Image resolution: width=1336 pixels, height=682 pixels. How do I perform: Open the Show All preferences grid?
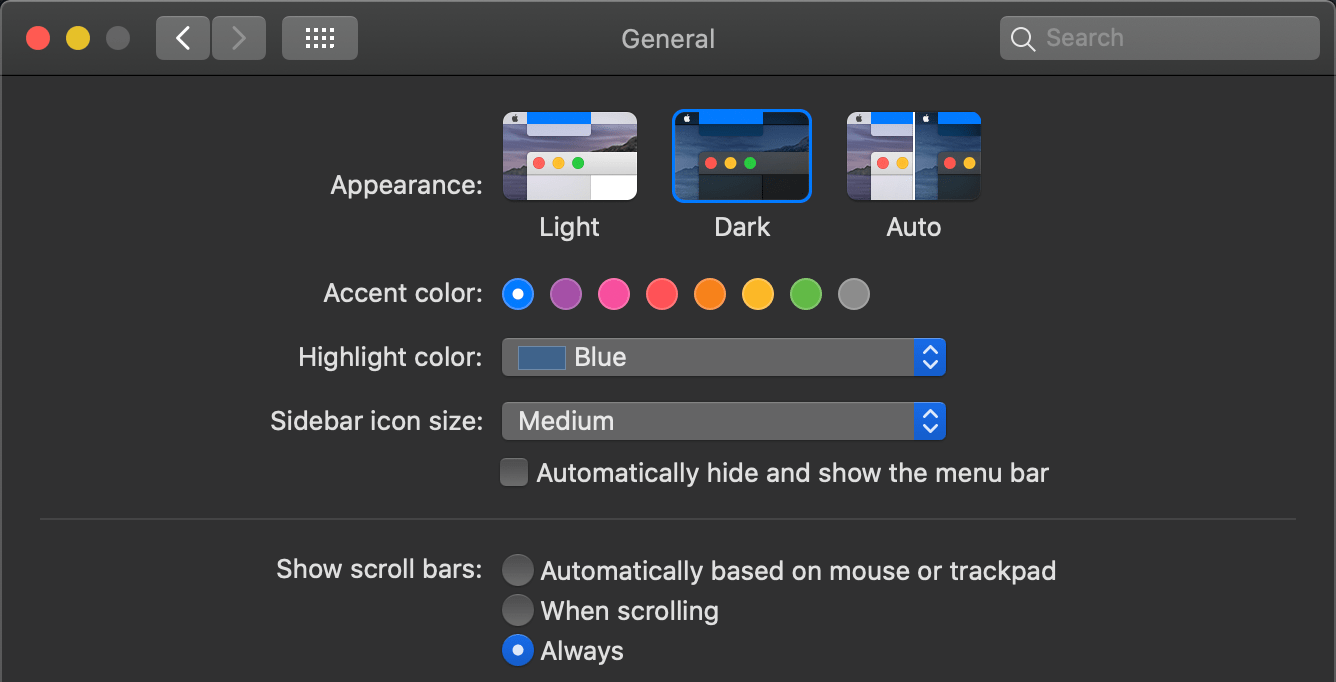[320, 38]
